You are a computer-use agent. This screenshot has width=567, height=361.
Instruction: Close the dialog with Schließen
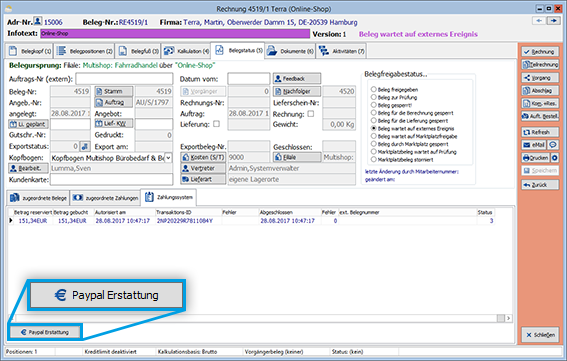coord(540,335)
